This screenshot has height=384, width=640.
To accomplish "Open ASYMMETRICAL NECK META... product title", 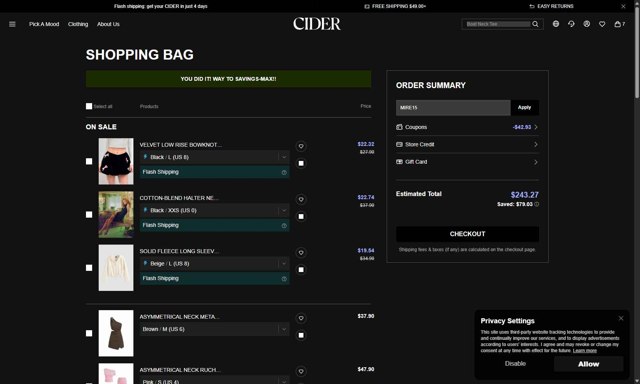I will click(x=180, y=317).
